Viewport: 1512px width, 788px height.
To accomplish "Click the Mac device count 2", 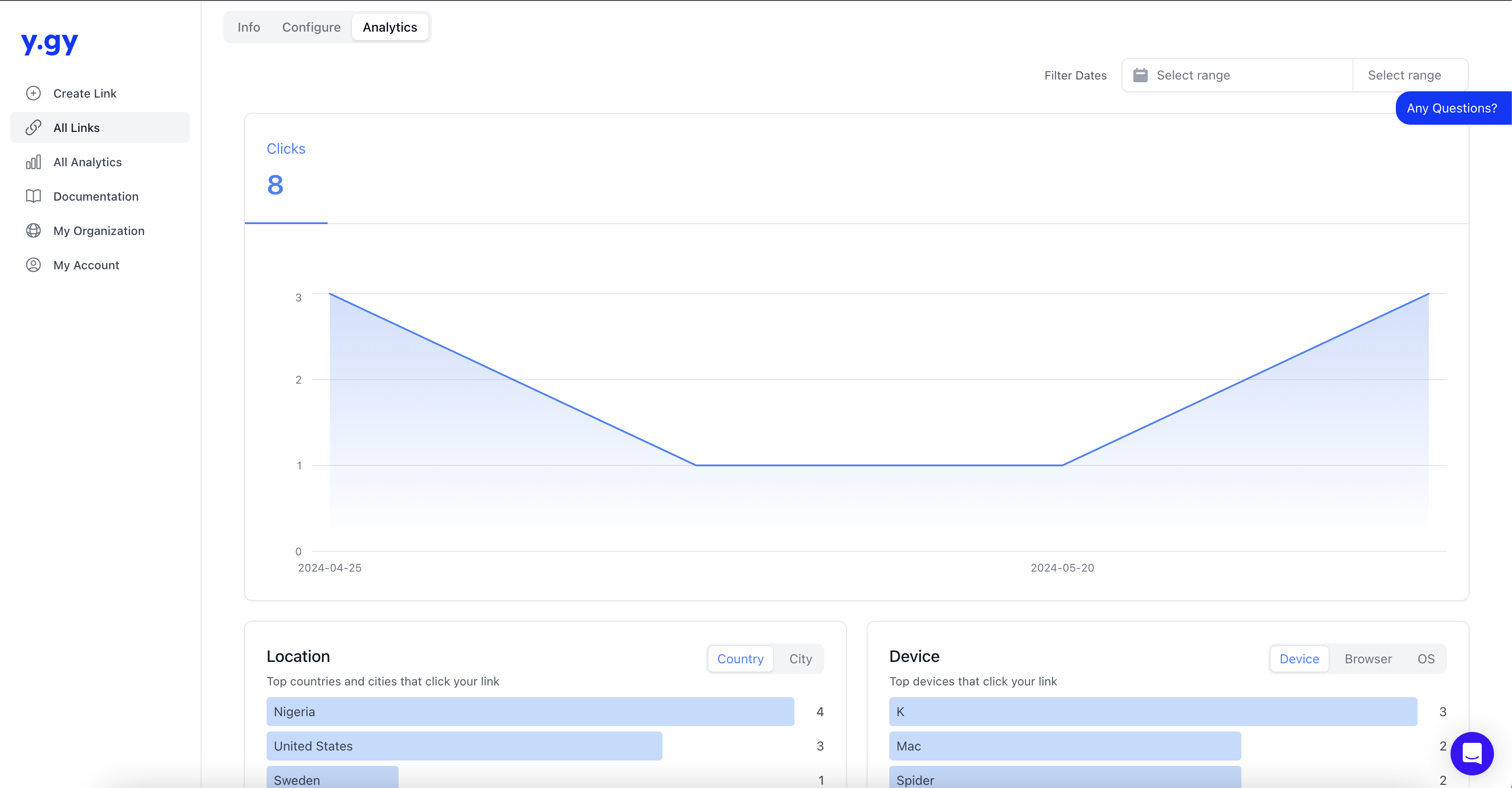I will pyautogui.click(x=1443, y=746).
